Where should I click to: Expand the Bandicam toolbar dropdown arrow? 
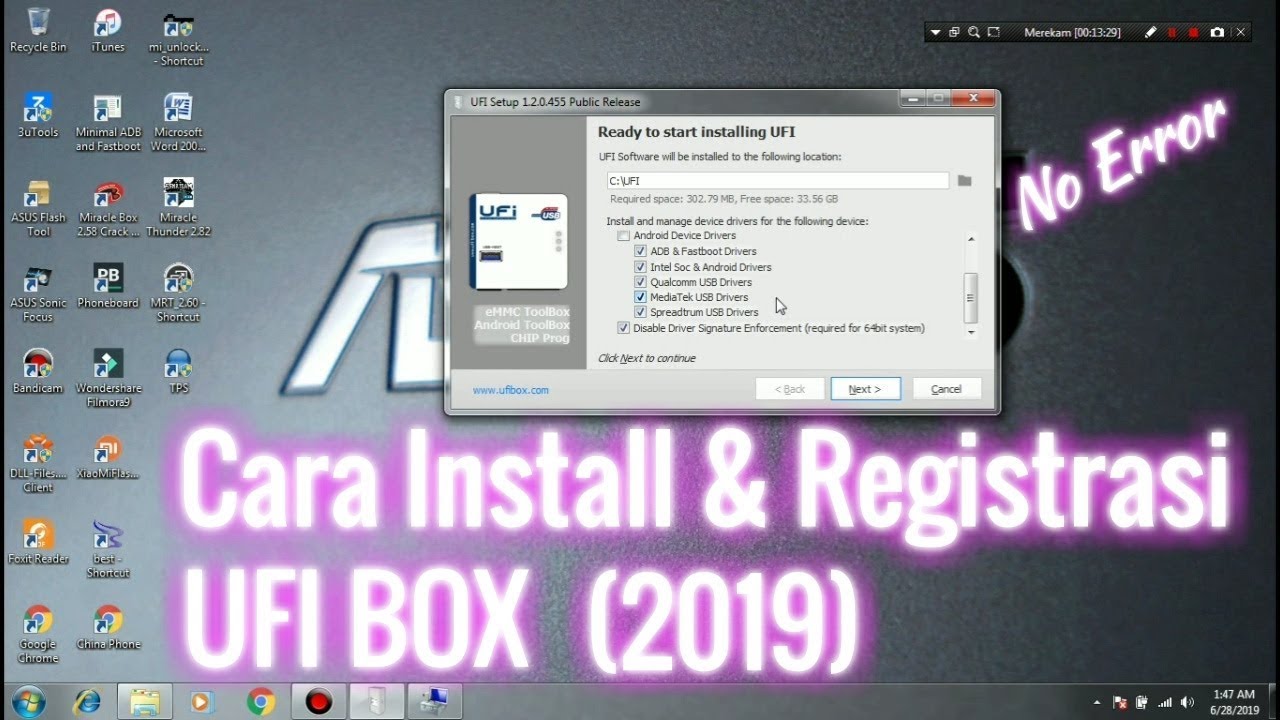coord(935,32)
